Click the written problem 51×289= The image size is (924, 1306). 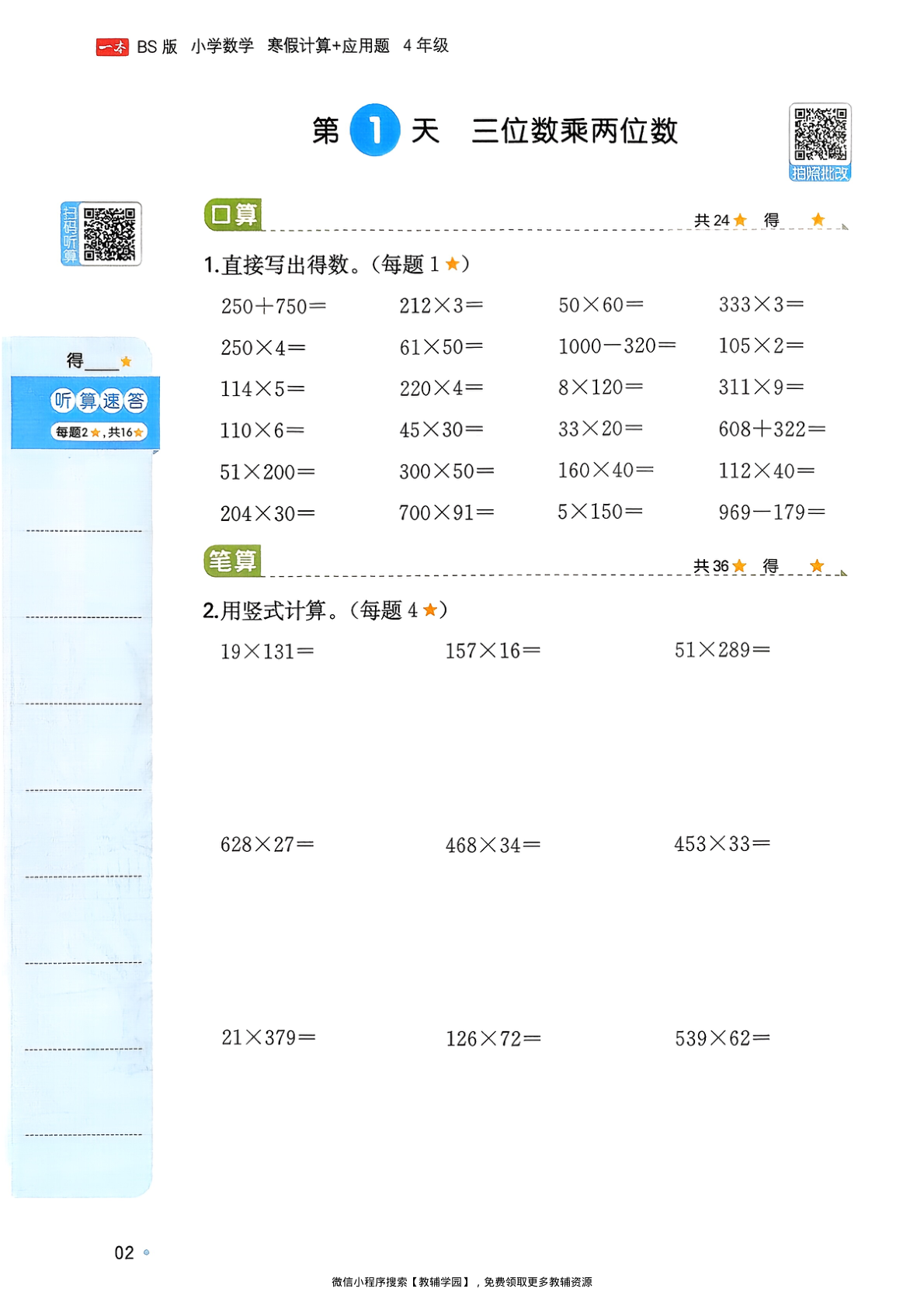pyautogui.click(x=722, y=650)
